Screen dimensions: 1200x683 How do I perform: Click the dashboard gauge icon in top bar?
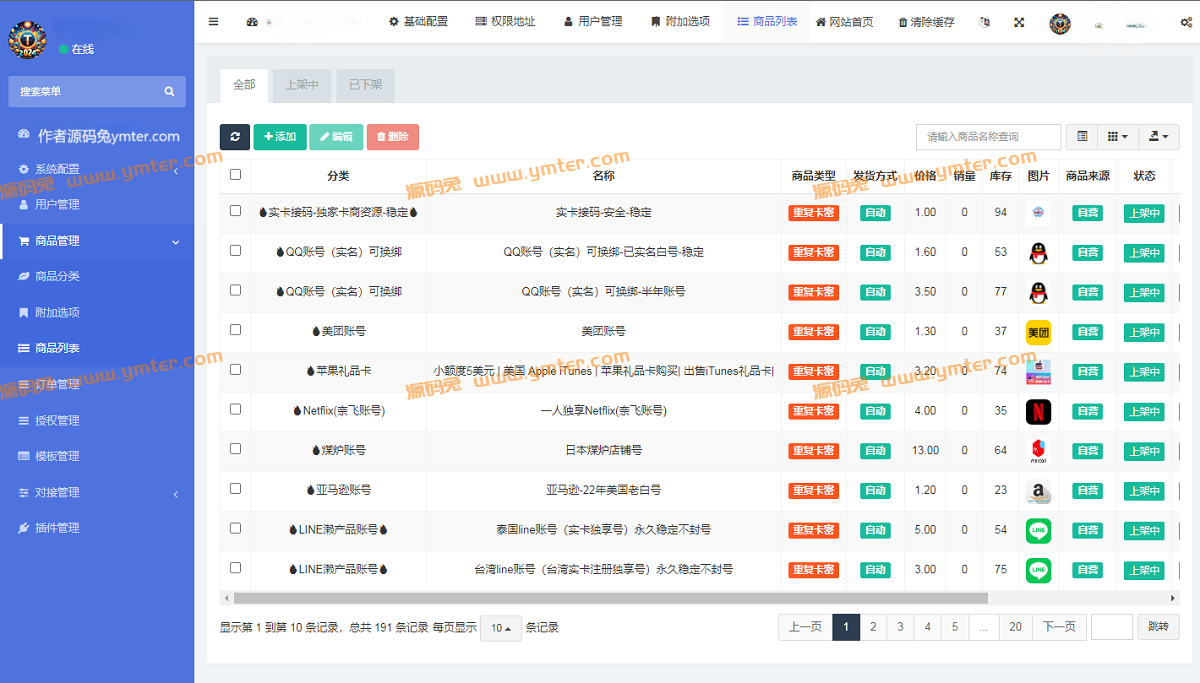click(252, 22)
